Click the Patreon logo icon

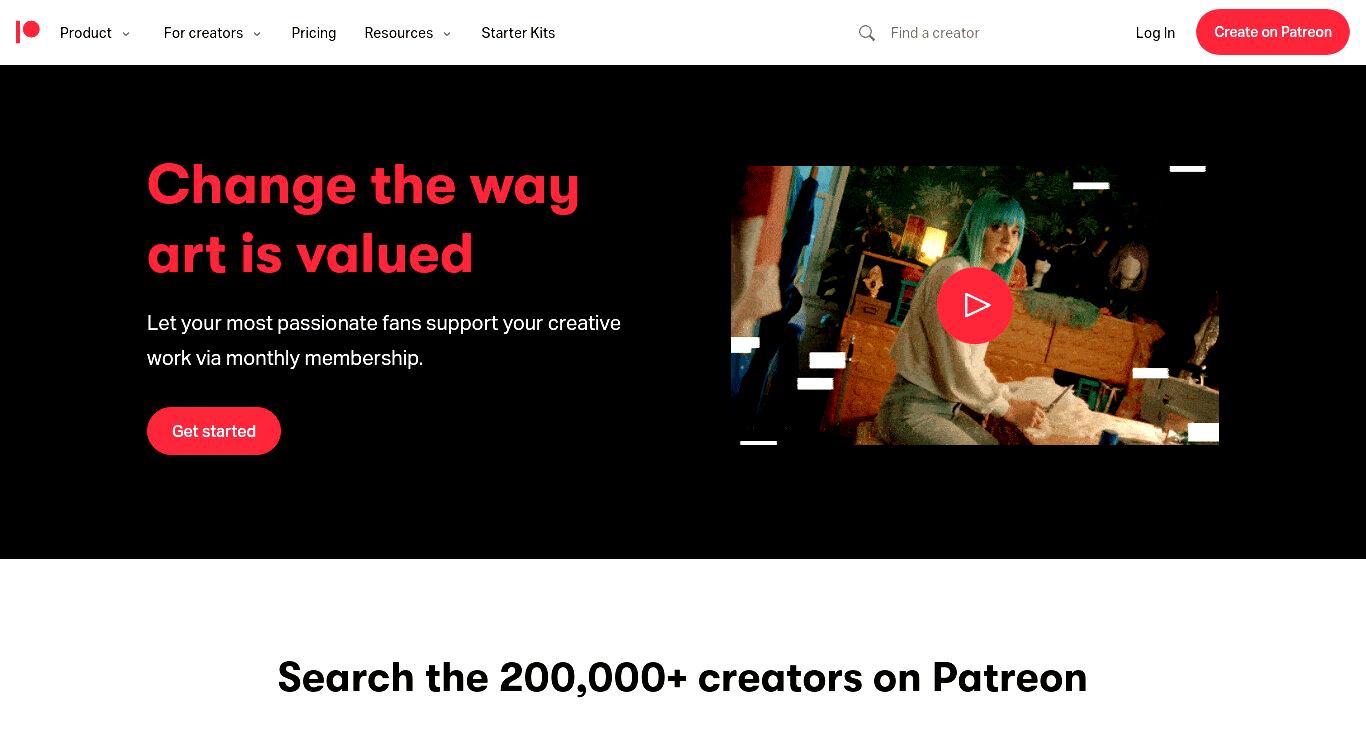(x=28, y=32)
